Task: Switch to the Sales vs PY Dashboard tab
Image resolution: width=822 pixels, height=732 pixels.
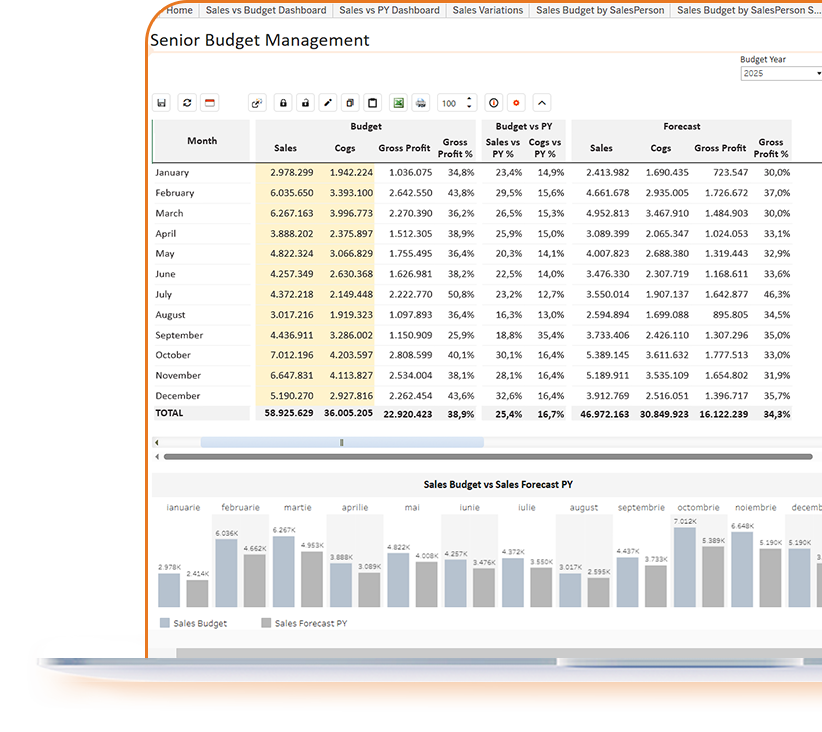Action: point(389,10)
